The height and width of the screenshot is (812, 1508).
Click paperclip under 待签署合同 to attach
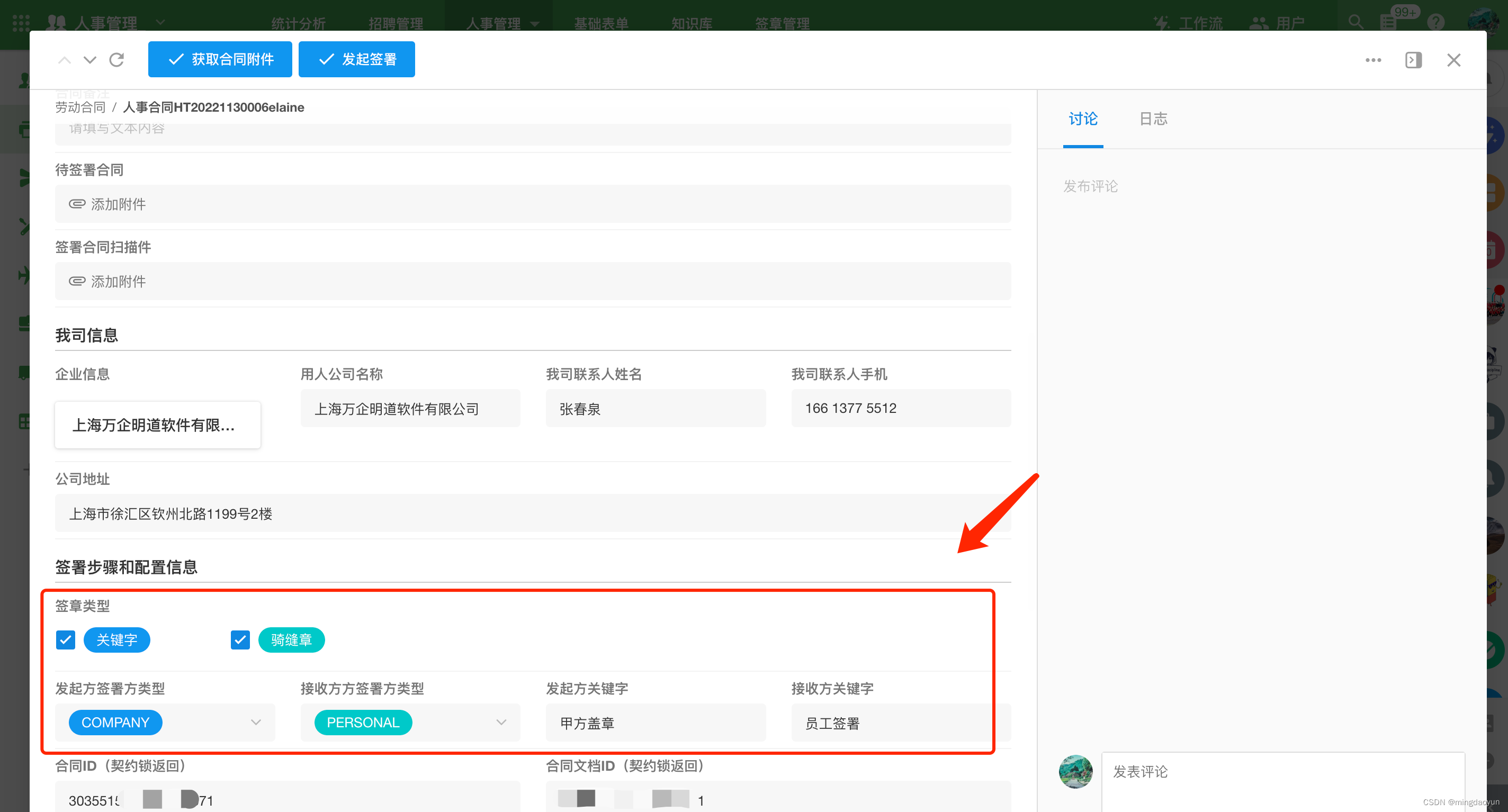click(x=77, y=204)
